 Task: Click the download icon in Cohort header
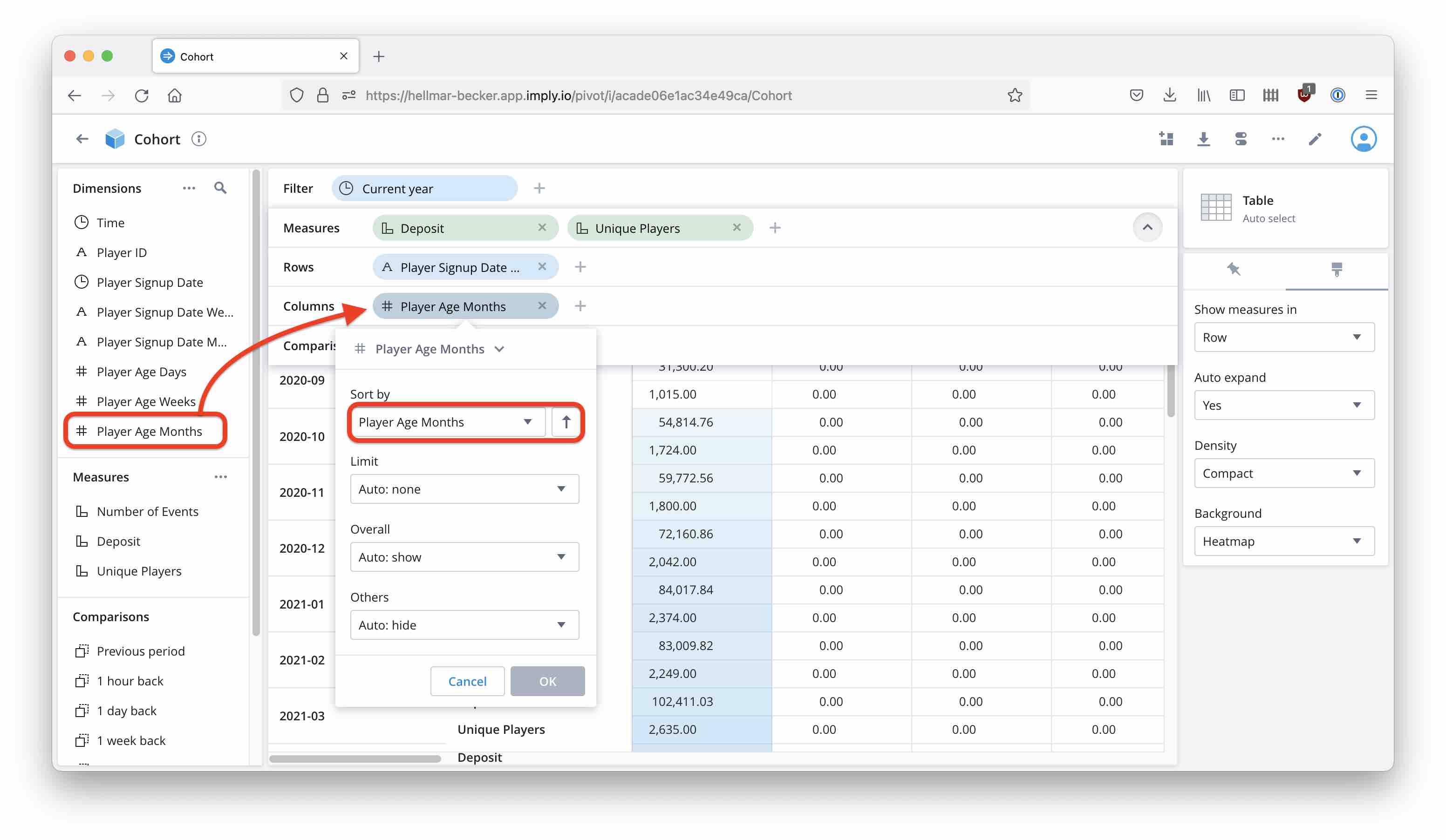[x=1203, y=139]
